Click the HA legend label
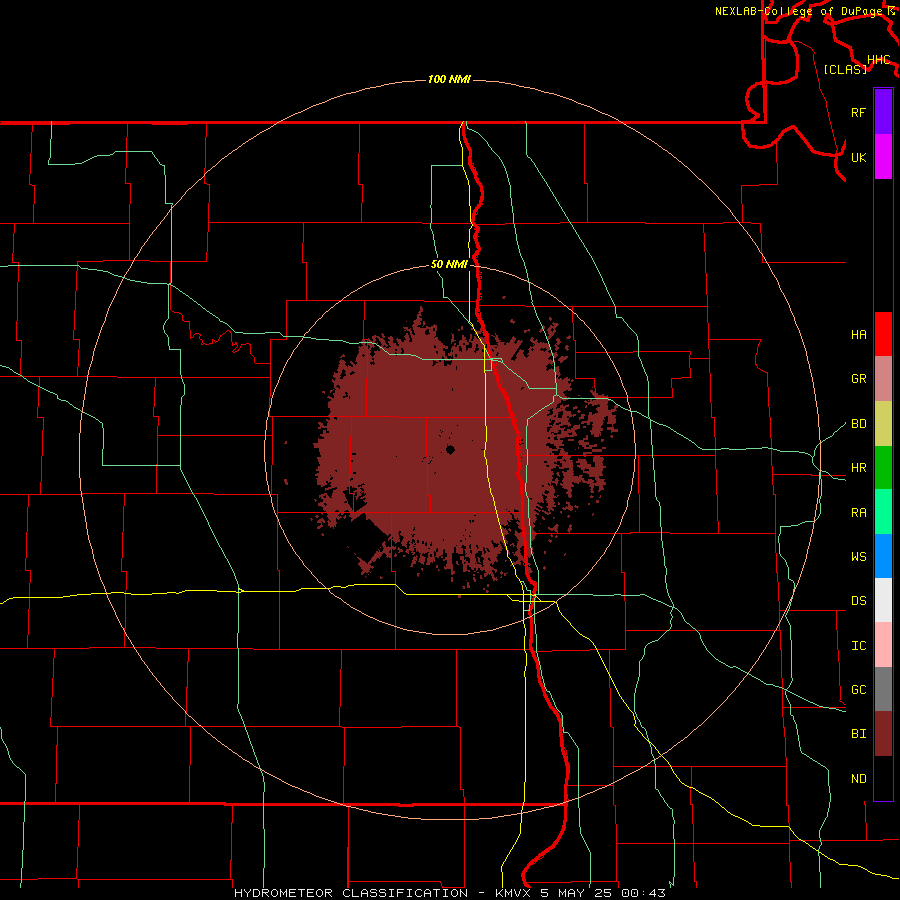This screenshot has height=900, width=900. point(858,335)
